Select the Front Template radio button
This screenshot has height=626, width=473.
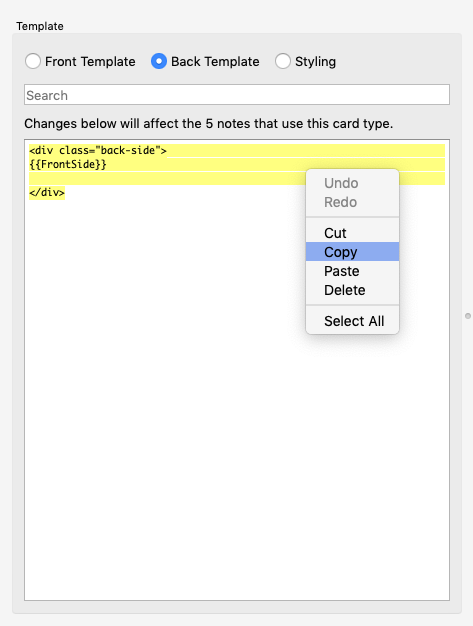33,61
